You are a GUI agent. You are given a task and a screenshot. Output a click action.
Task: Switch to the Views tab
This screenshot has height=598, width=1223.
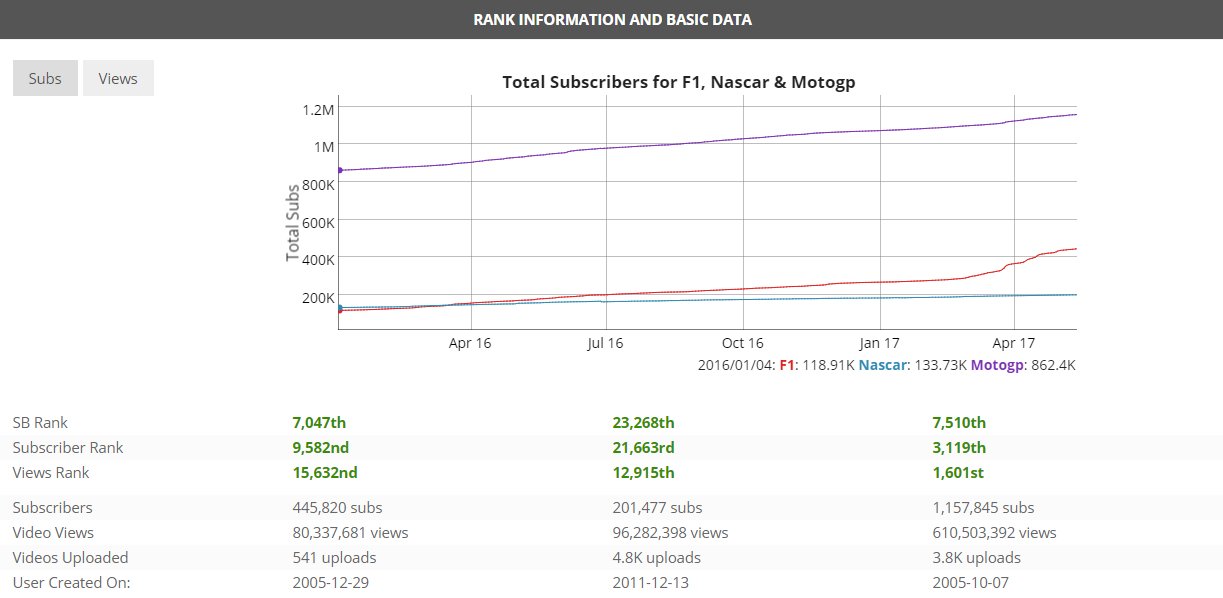(x=118, y=79)
